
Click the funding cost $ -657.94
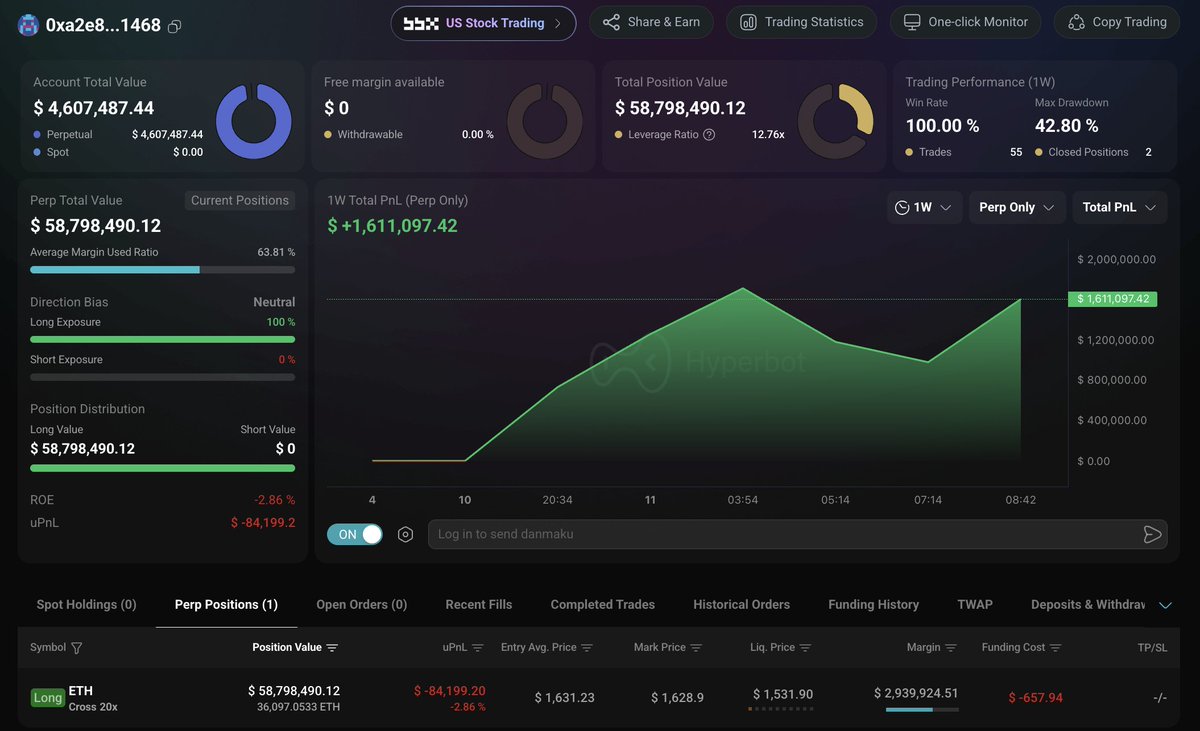[x=1035, y=697]
